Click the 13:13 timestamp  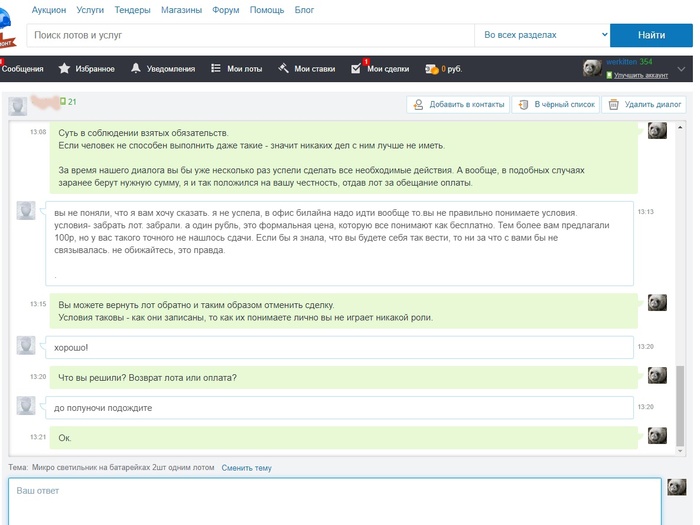pos(646,212)
